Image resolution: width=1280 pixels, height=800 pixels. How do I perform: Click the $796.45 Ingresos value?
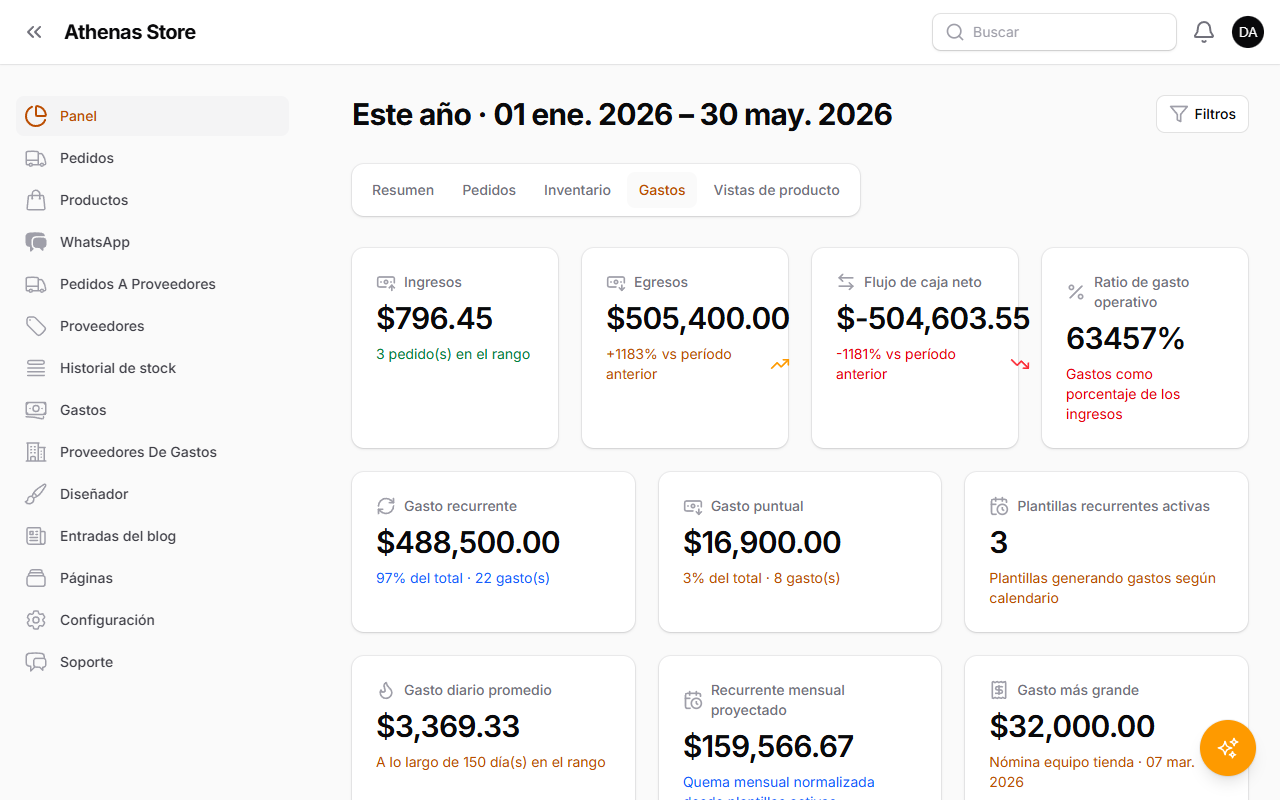[435, 318]
